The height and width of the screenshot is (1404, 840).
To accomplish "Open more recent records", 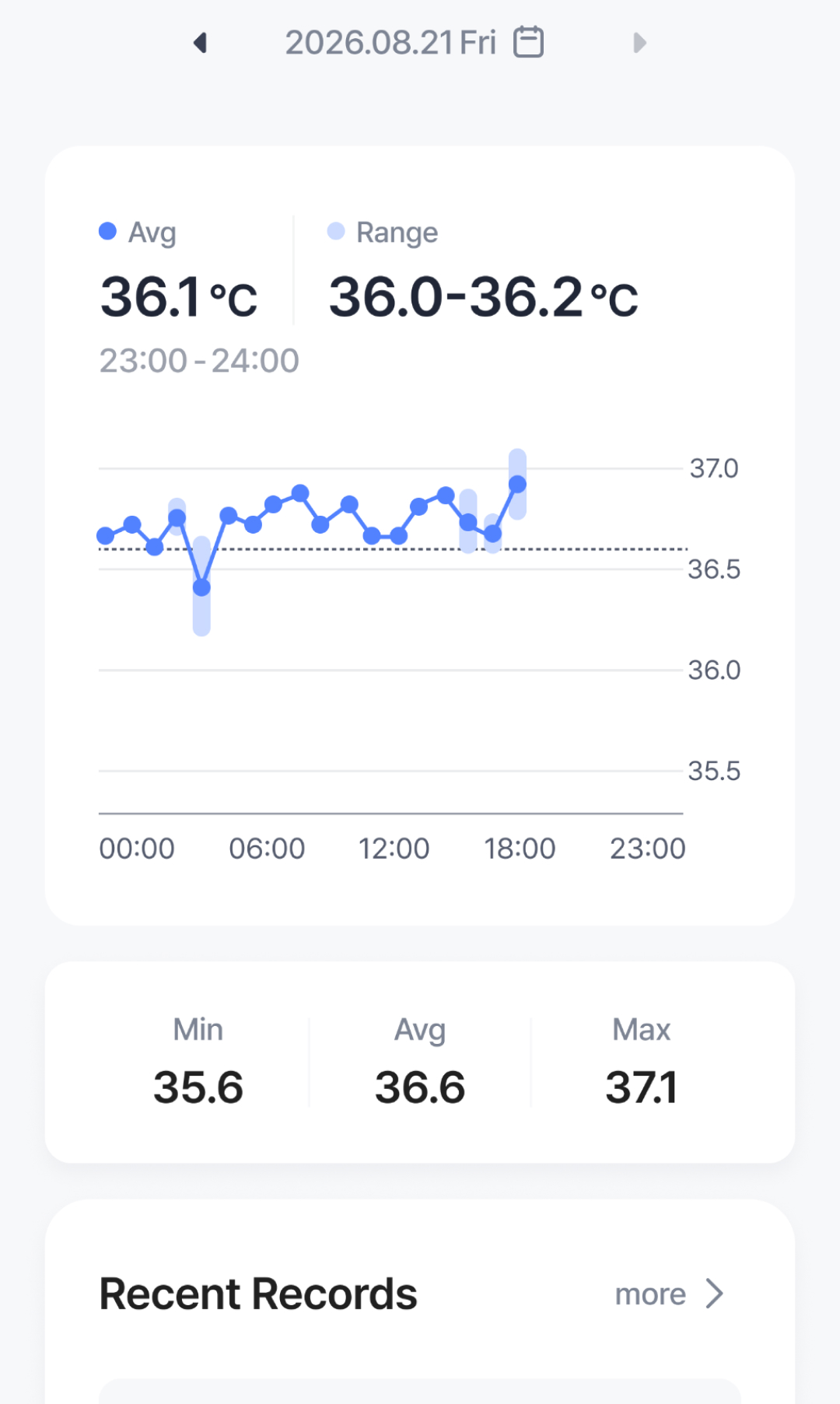I will [x=650, y=1294].
